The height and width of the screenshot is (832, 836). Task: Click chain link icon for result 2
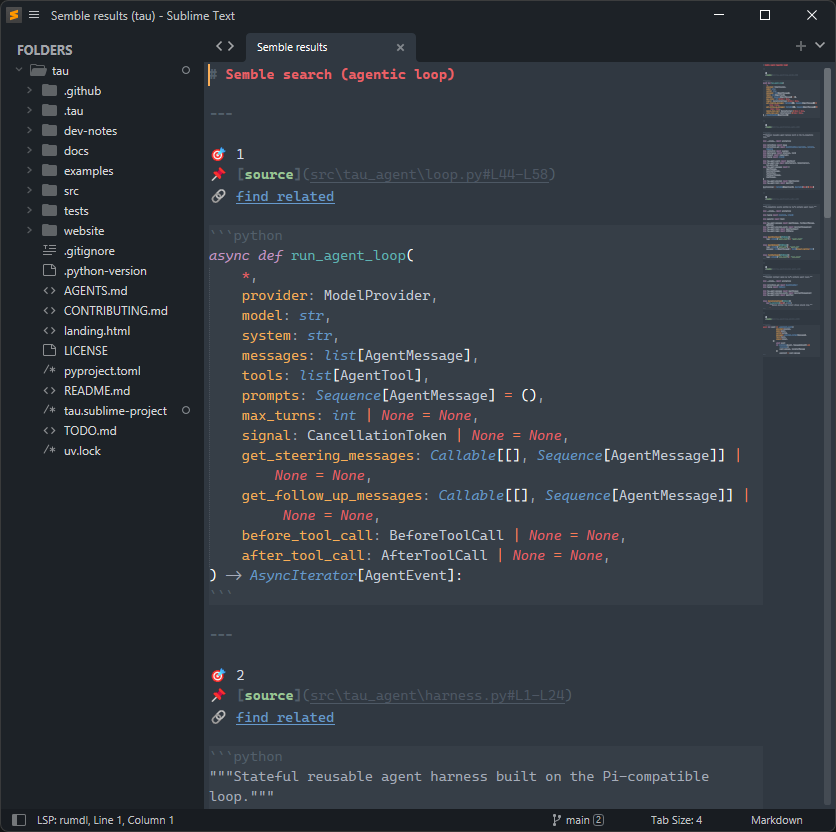click(x=218, y=717)
